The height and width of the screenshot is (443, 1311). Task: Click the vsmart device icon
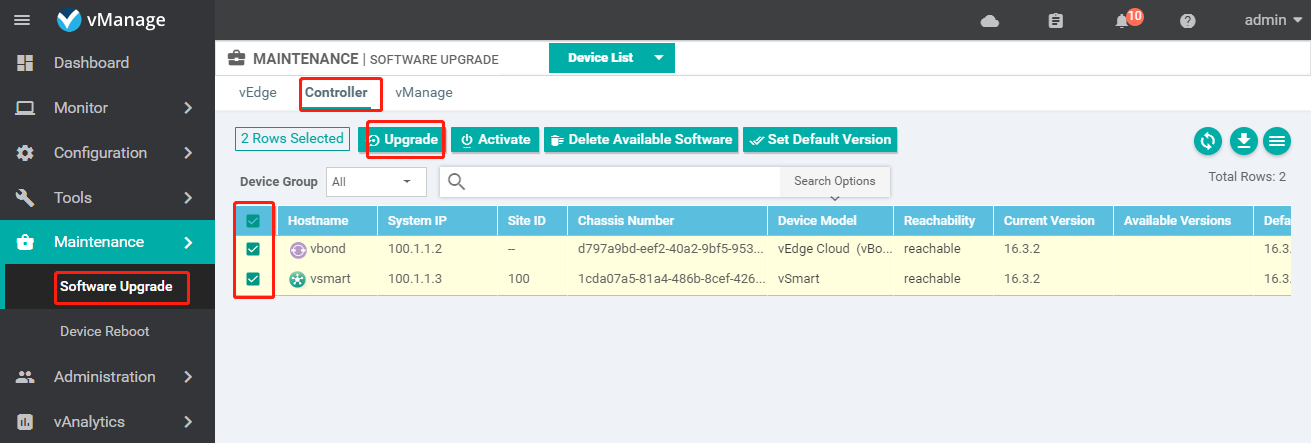coord(298,279)
